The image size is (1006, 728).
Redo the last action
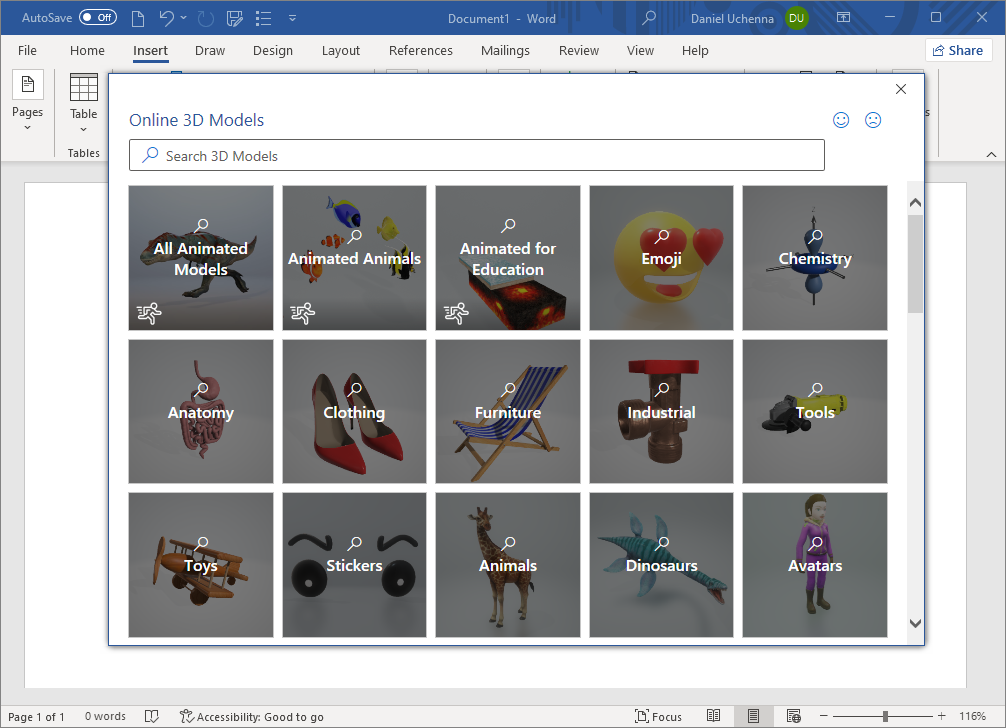pos(206,17)
